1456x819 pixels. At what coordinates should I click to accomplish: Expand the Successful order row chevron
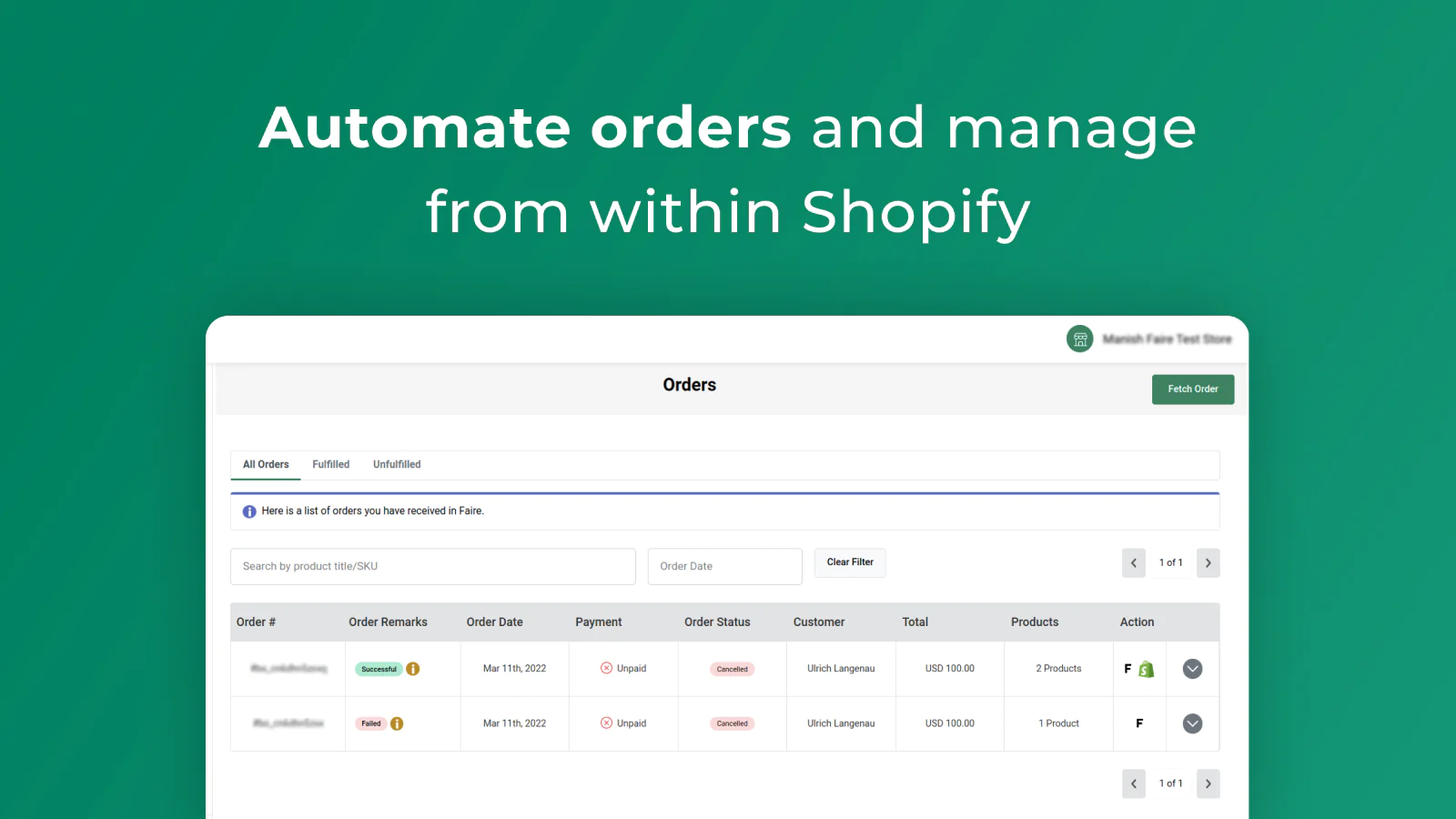pos(1193,669)
